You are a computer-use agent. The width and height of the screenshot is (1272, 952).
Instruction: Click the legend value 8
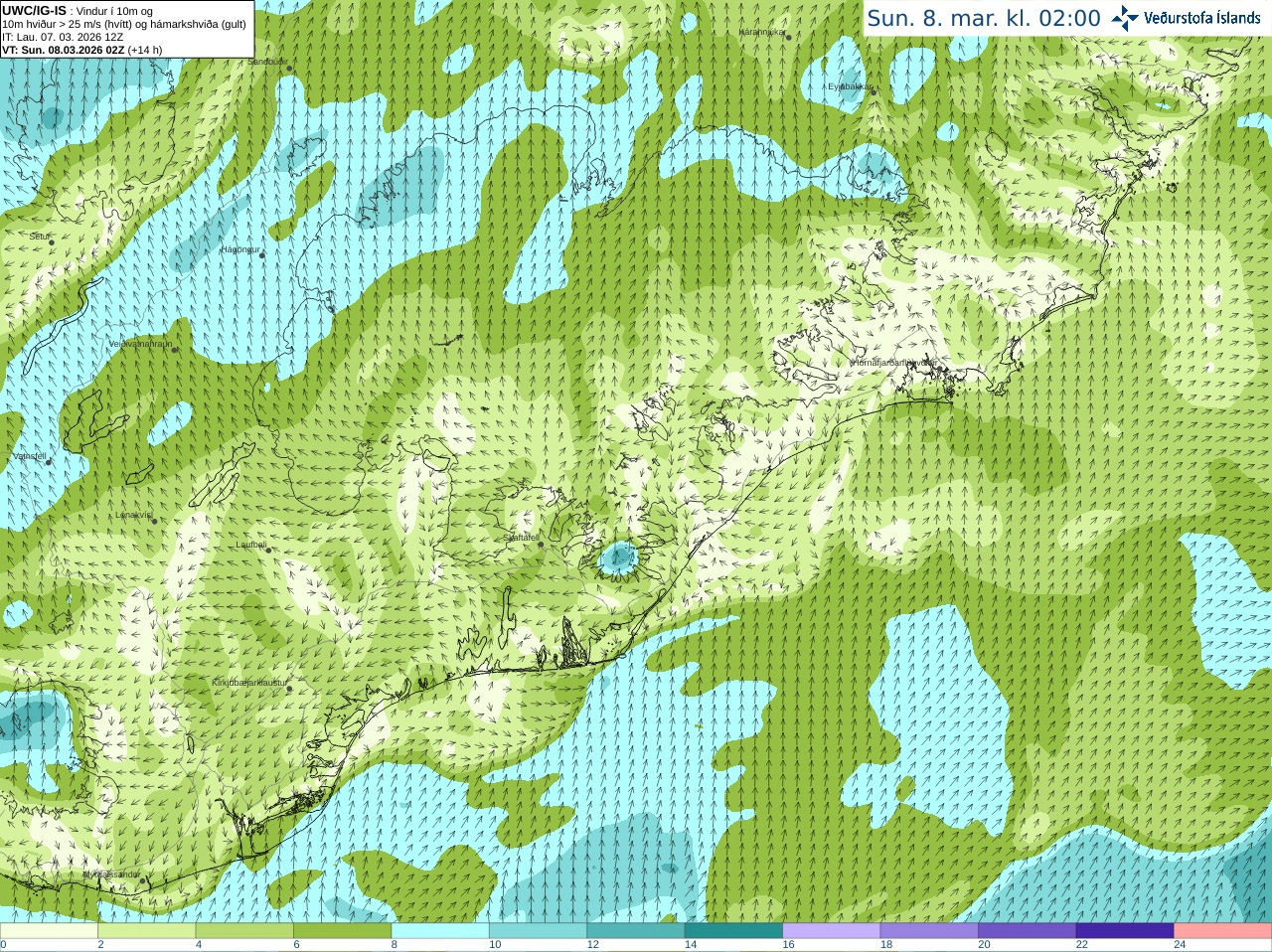(395, 945)
